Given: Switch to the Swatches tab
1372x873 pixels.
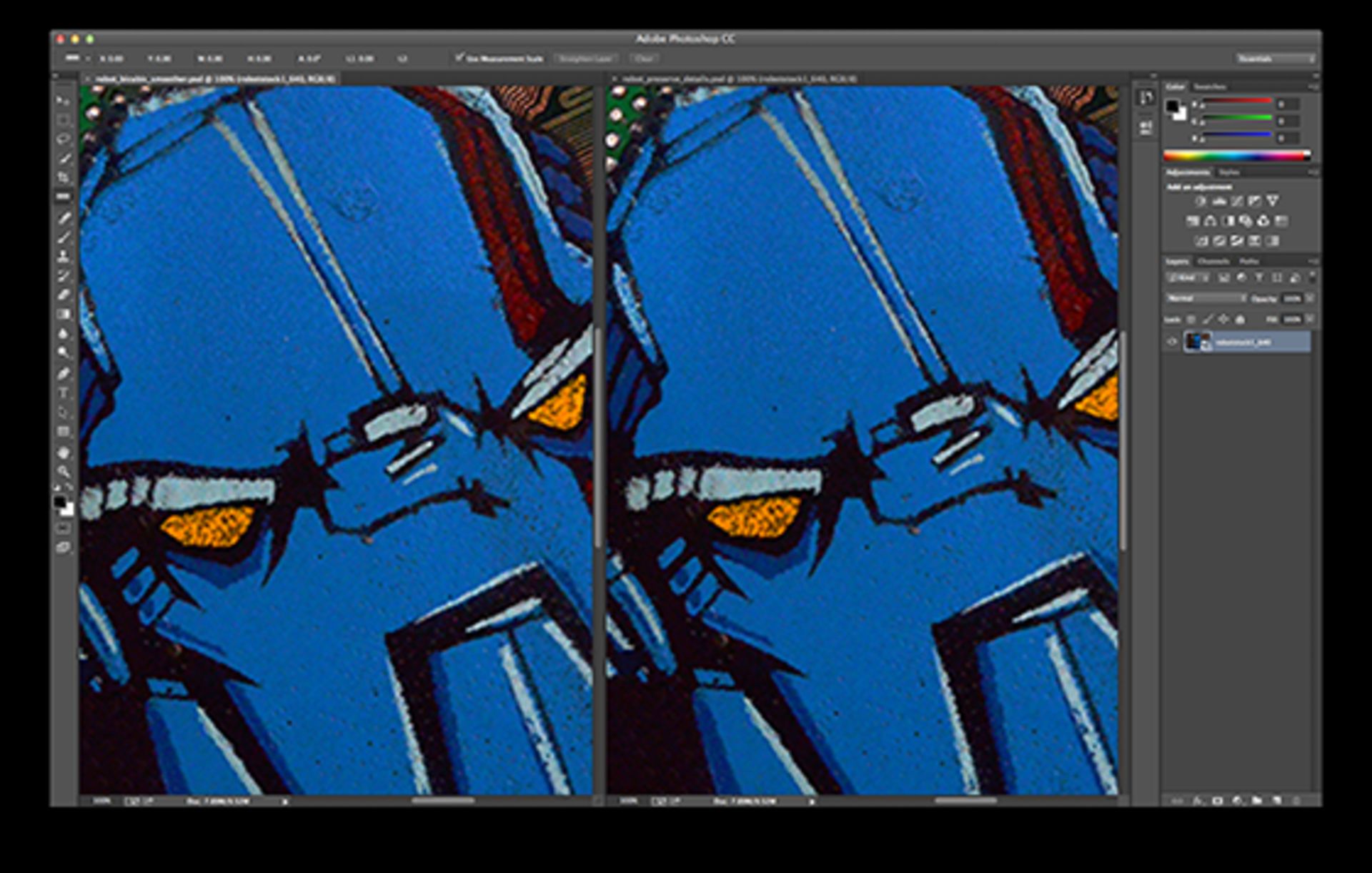Looking at the screenshot, I should 1211,87.
